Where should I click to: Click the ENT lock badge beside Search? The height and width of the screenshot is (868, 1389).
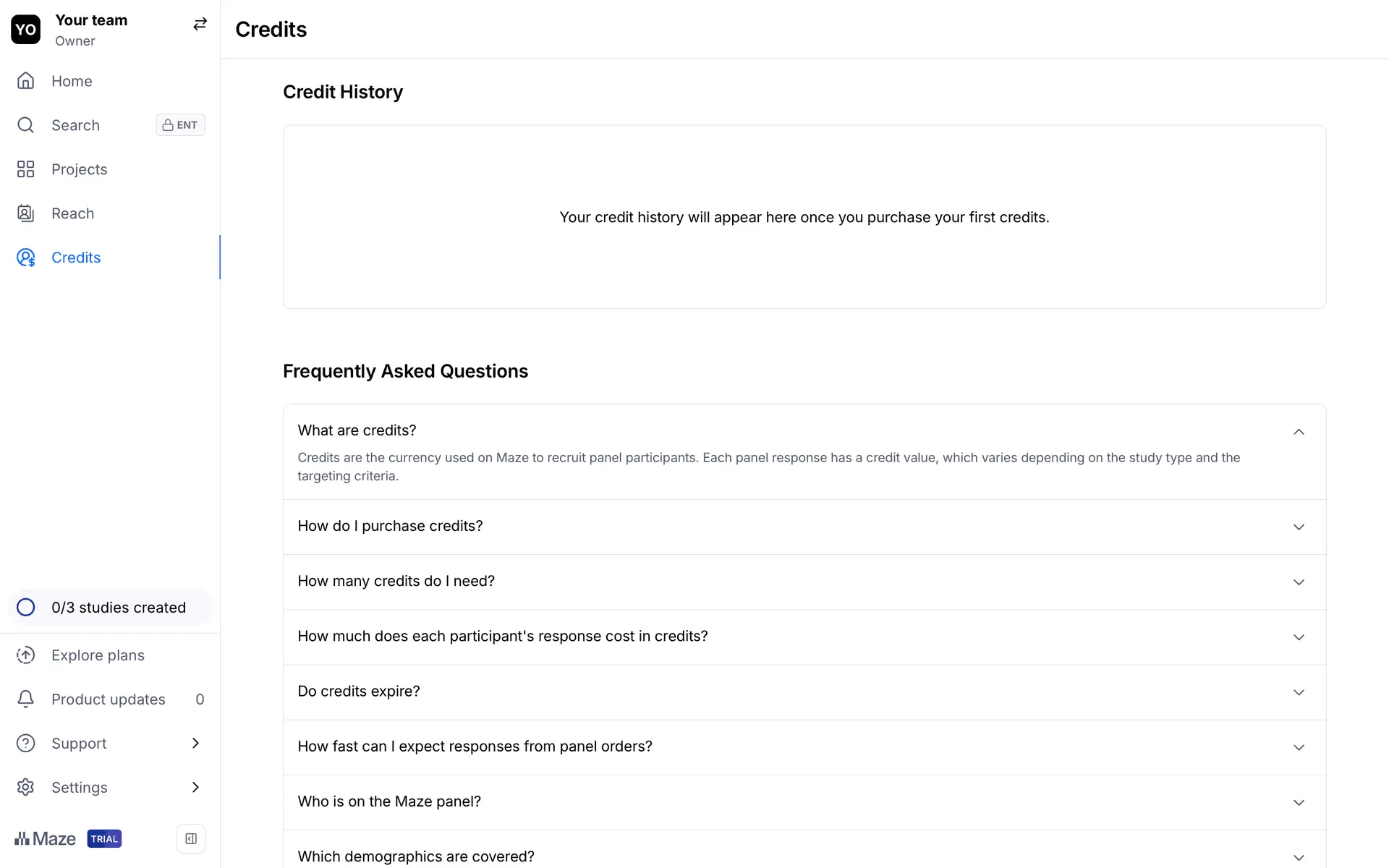point(180,125)
